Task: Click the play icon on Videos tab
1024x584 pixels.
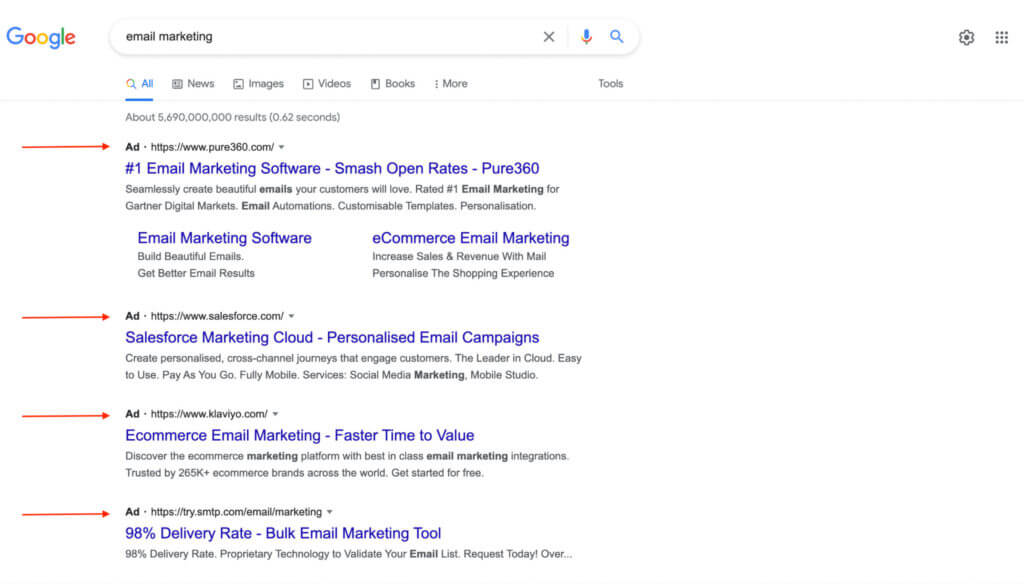Action: [308, 84]
